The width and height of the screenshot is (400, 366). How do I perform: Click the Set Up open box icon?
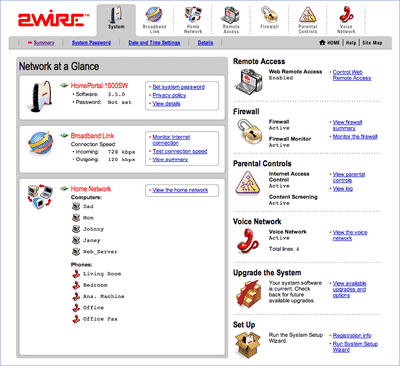(248, 345)
